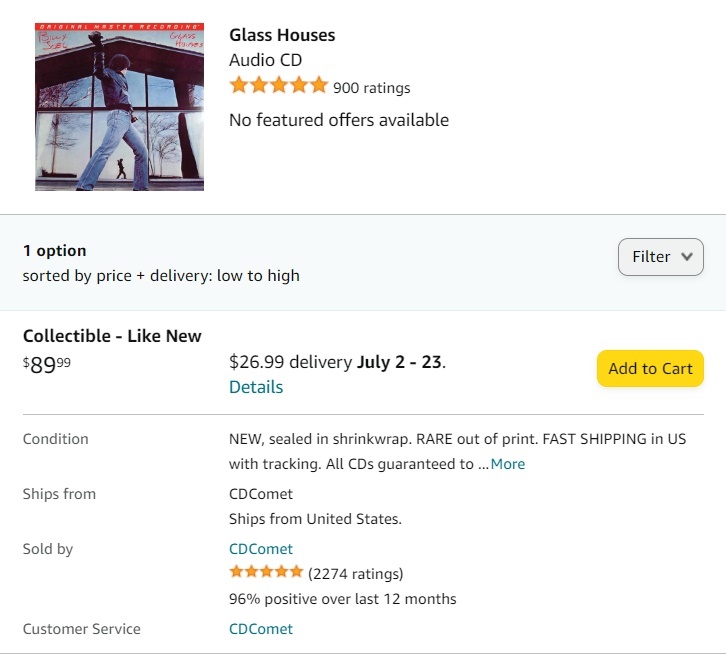The image size is (726, 665).
Task: Click the seller's 2274 ratings count
Action: click(x=356, y=574)
